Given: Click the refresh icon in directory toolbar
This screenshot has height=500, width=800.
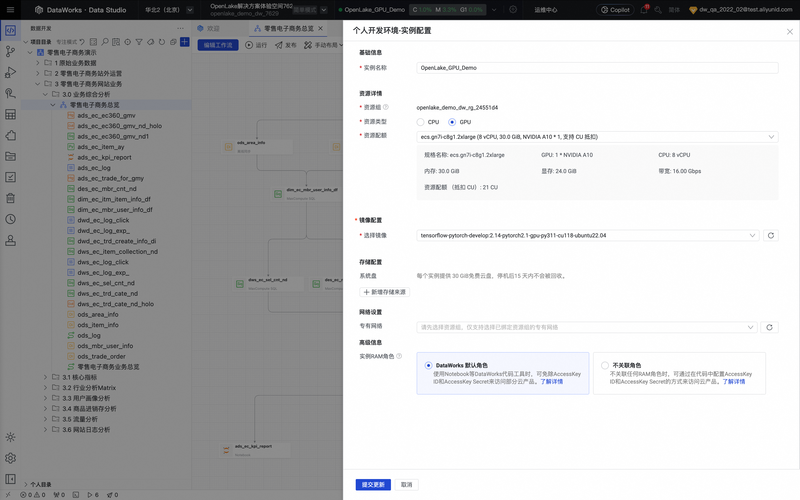Looking at the screenshot, I should point(162,42).
